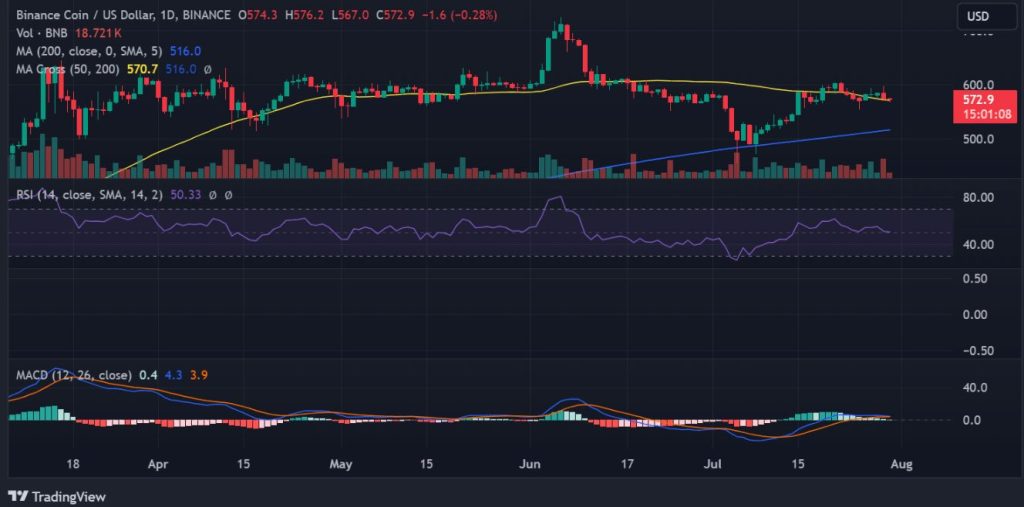Click the 15:01:08 countdown timer
This screenshot has height=507, width=1024.
click(986, 115)
